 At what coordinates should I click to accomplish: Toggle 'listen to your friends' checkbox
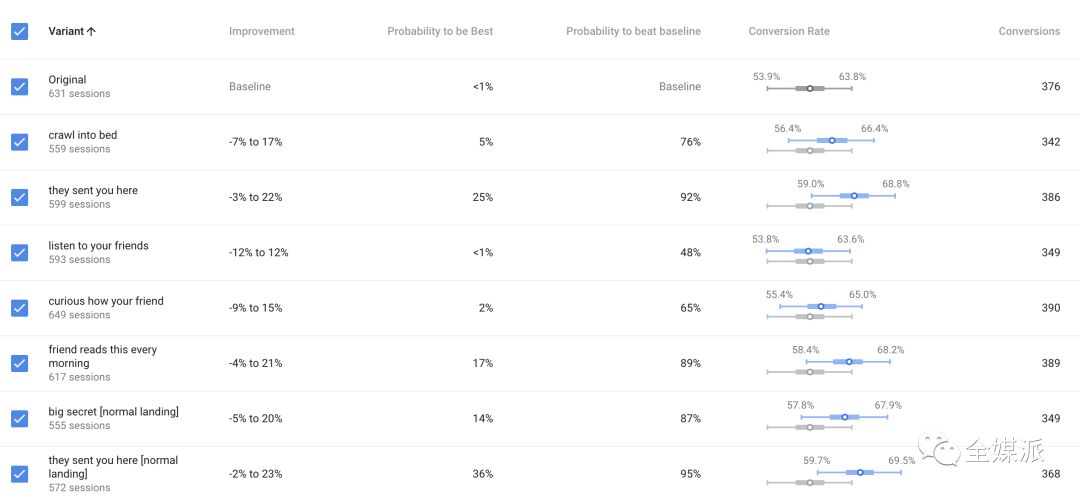(19, 253)
